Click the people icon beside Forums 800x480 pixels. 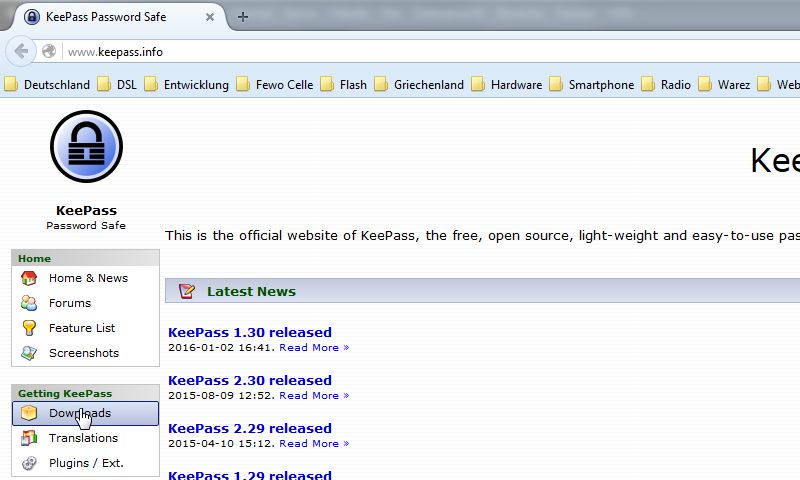point(29,303)
